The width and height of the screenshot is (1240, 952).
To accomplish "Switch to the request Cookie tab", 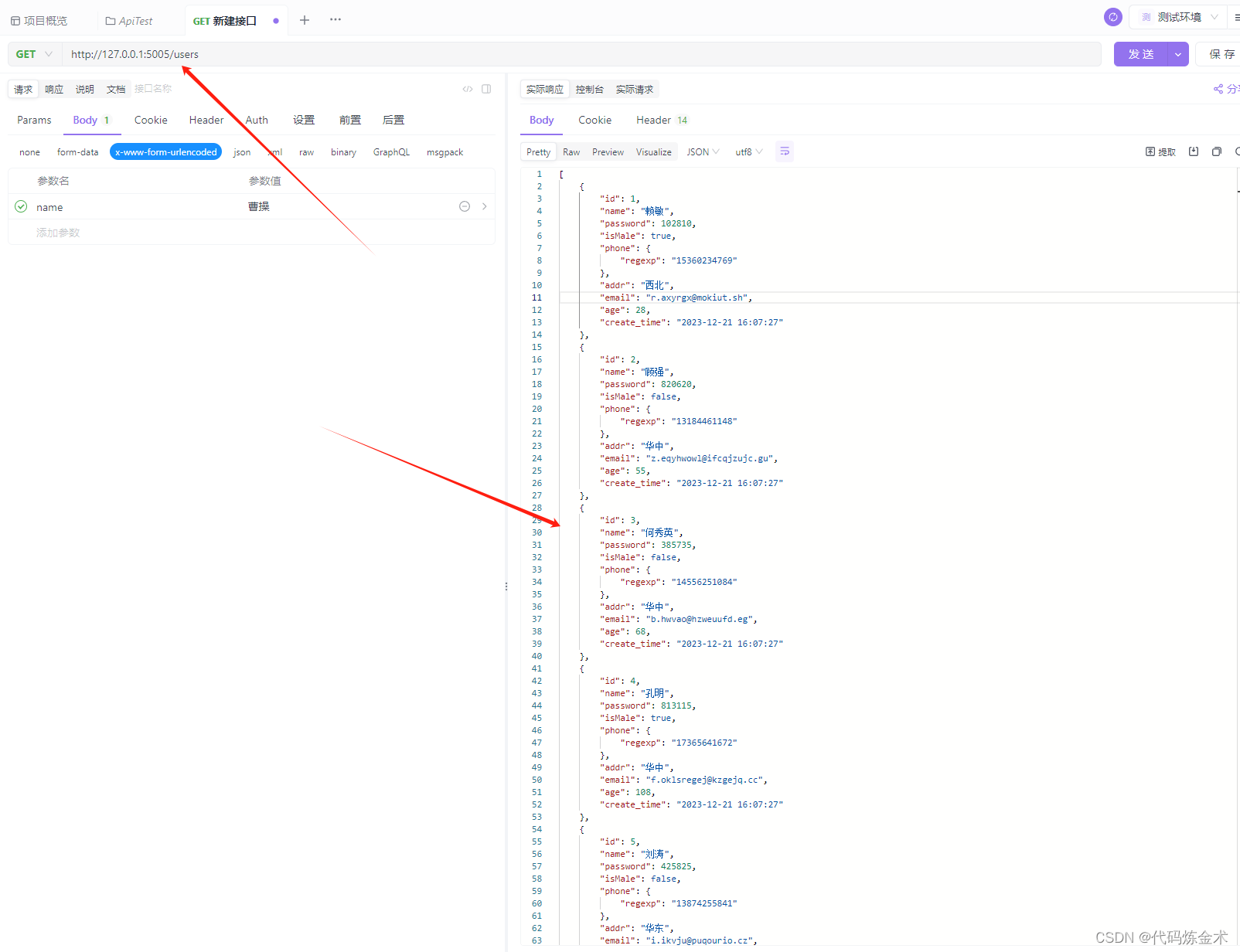I will tap(151, 120).
